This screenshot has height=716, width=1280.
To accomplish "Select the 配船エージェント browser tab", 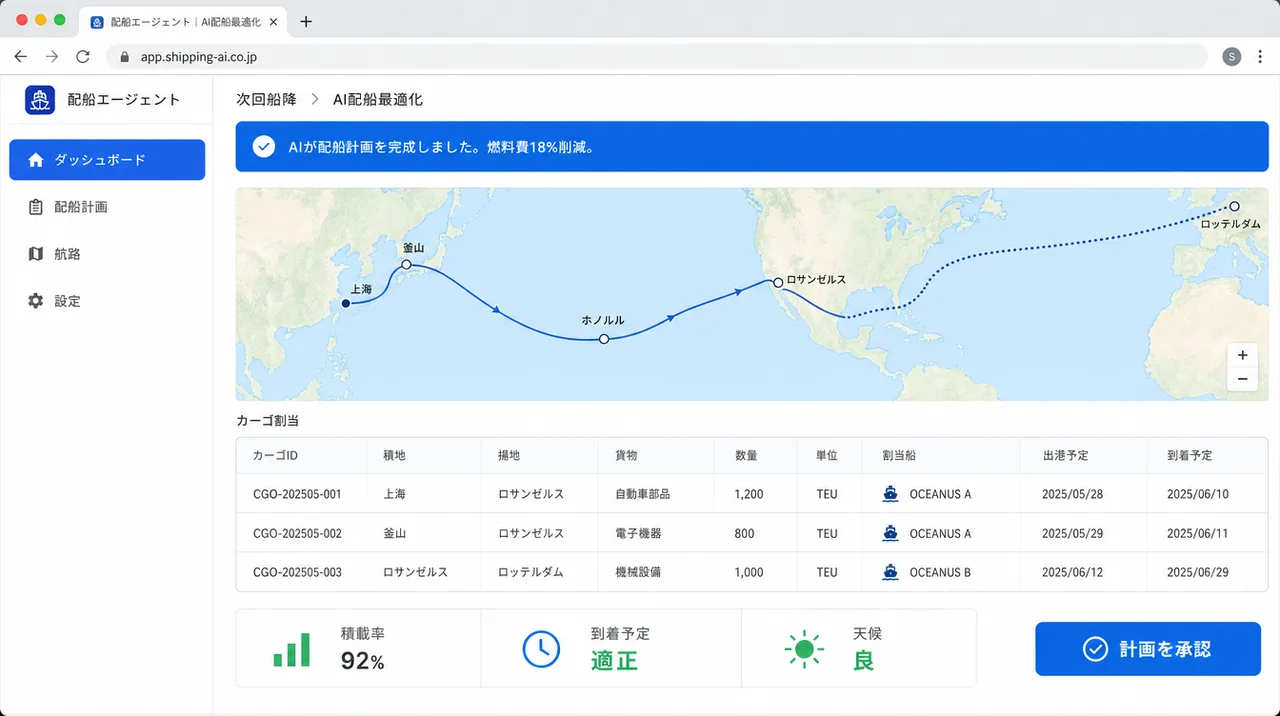I will (x=185, y=21).
